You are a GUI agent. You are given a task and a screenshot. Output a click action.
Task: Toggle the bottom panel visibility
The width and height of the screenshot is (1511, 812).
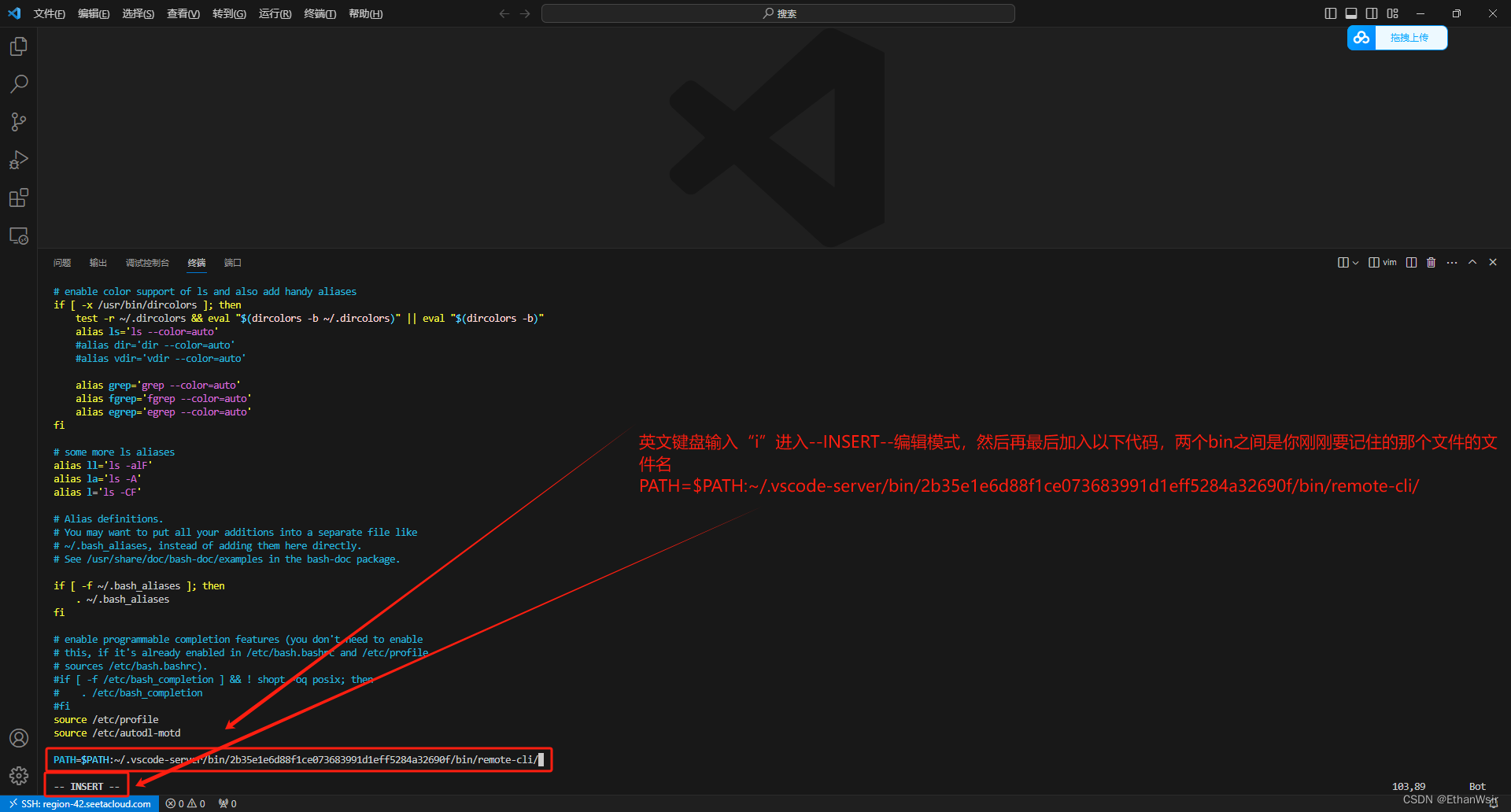(1351, 13)
